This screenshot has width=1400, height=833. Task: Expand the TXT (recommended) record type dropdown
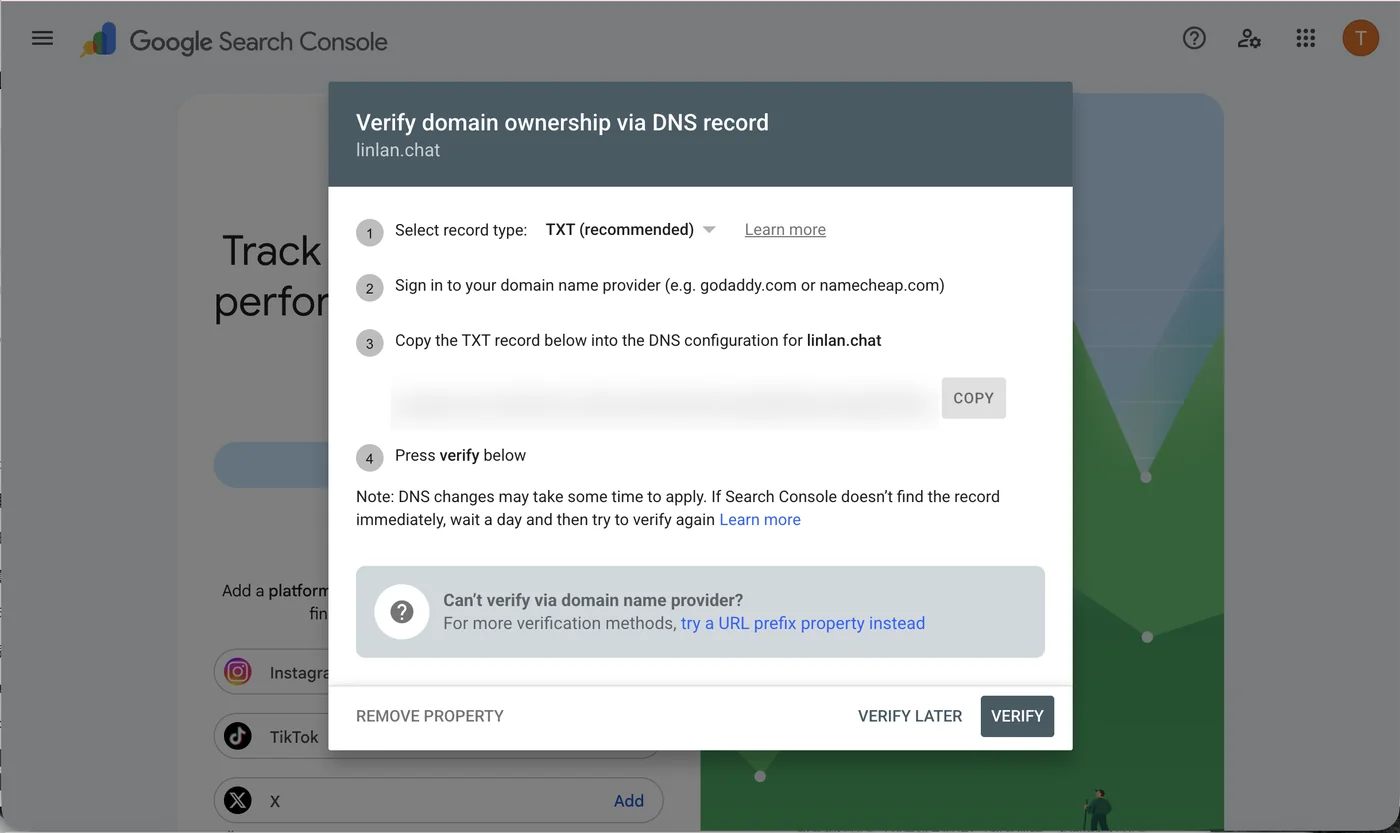(x=630, y=230)
